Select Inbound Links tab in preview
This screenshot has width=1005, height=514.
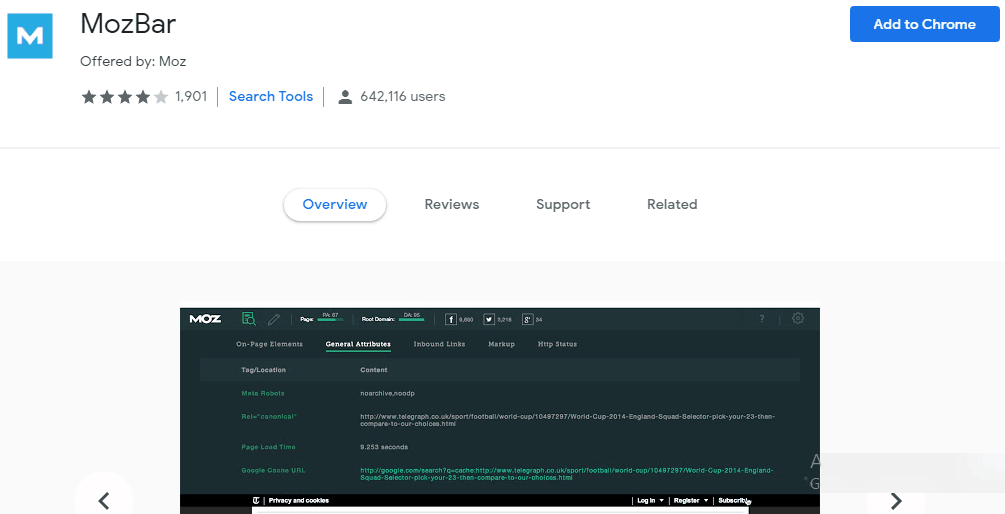439,344
